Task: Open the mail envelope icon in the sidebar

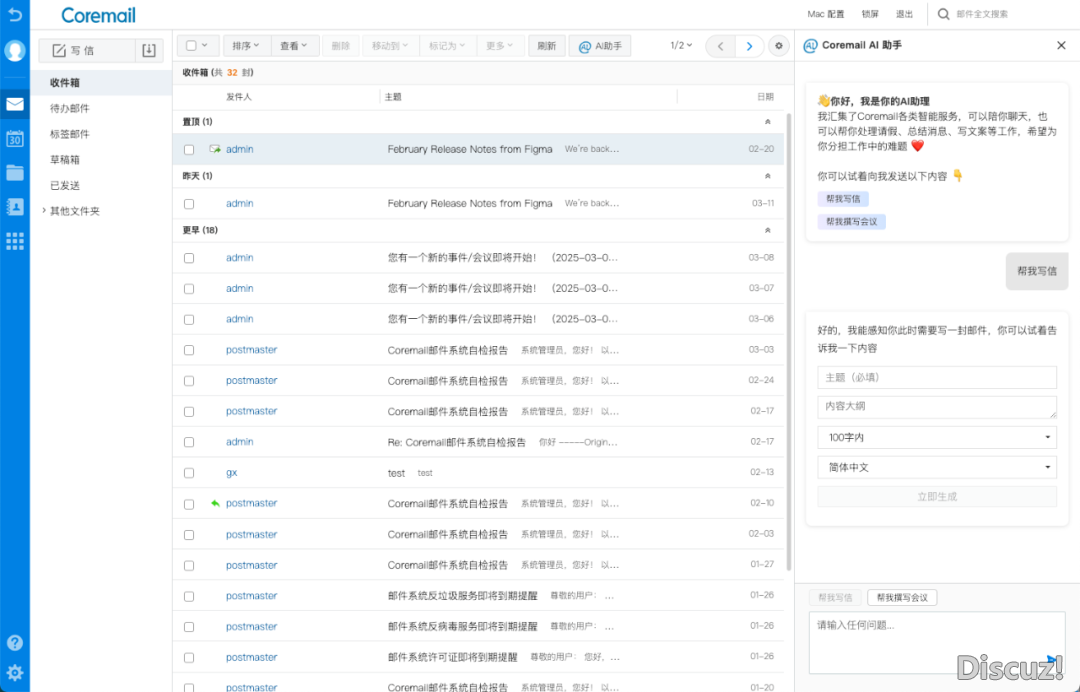Action: [14, 105]
